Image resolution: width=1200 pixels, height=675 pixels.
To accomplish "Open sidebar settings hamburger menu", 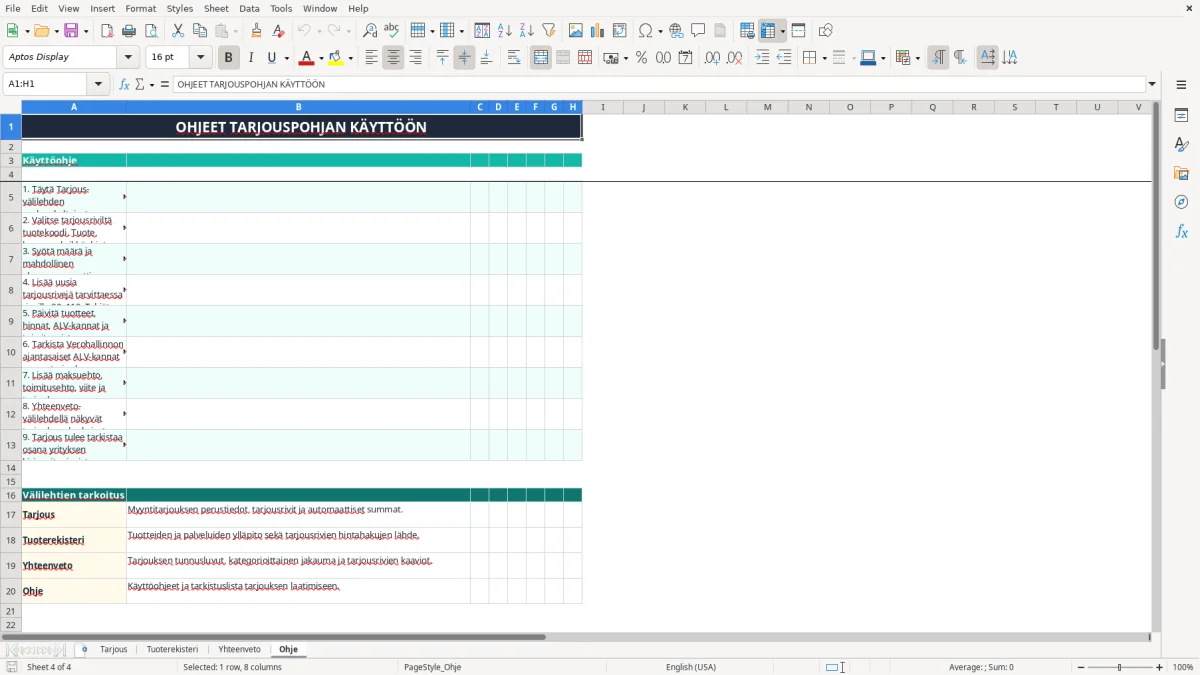I will point(1181,85).
